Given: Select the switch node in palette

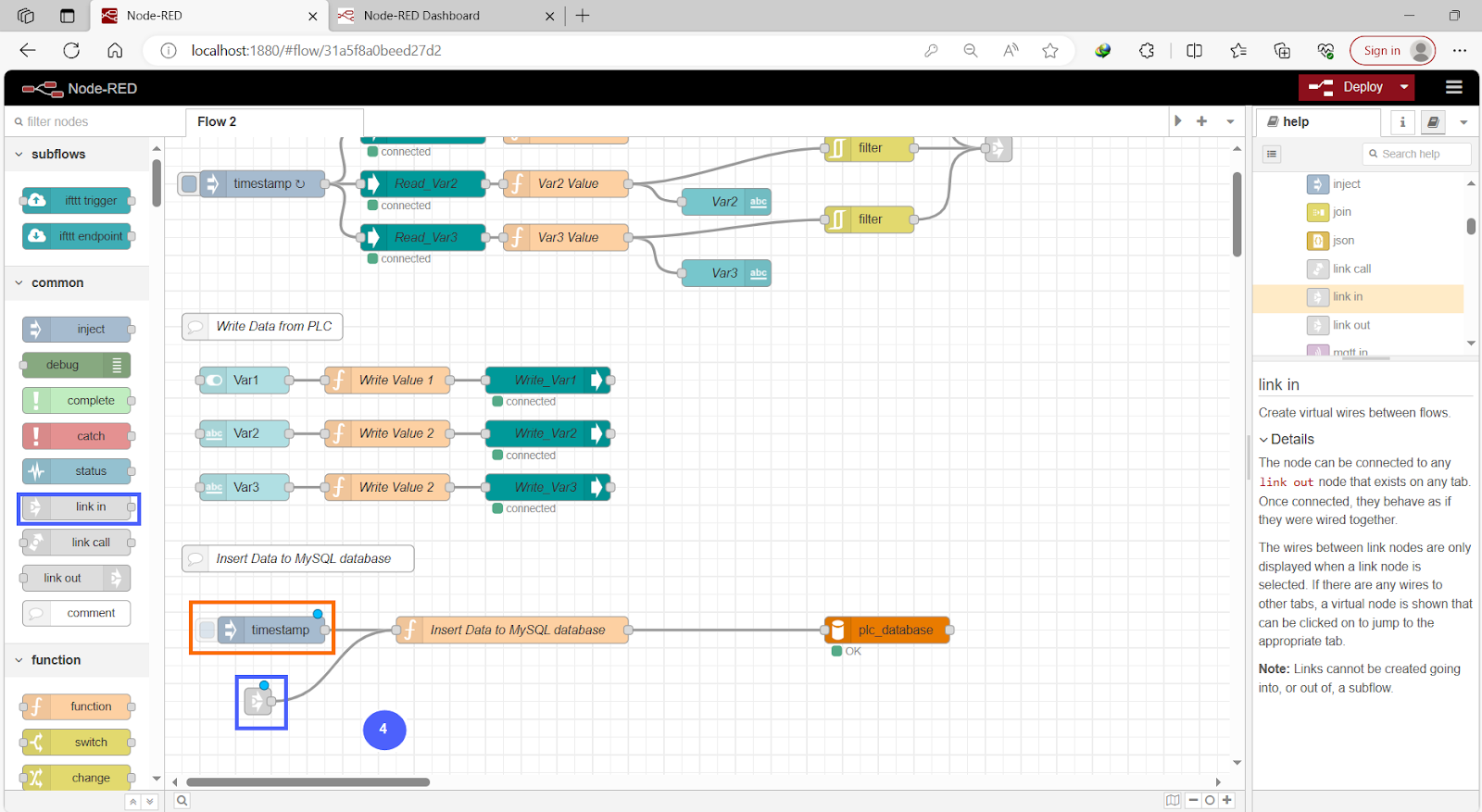Looking at the screenshot, I should pyautogui.click(x=77, y=743).
